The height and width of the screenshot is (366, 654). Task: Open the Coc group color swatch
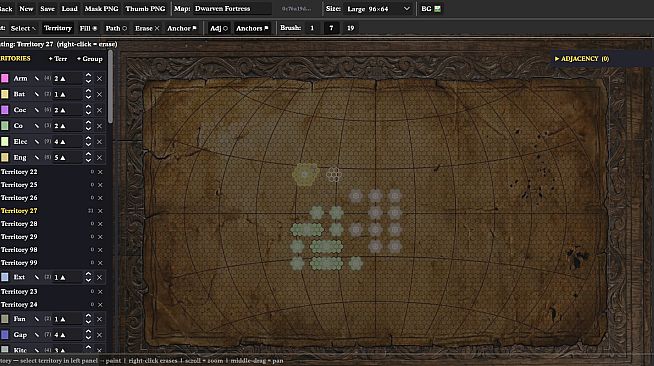coord(5,110)
